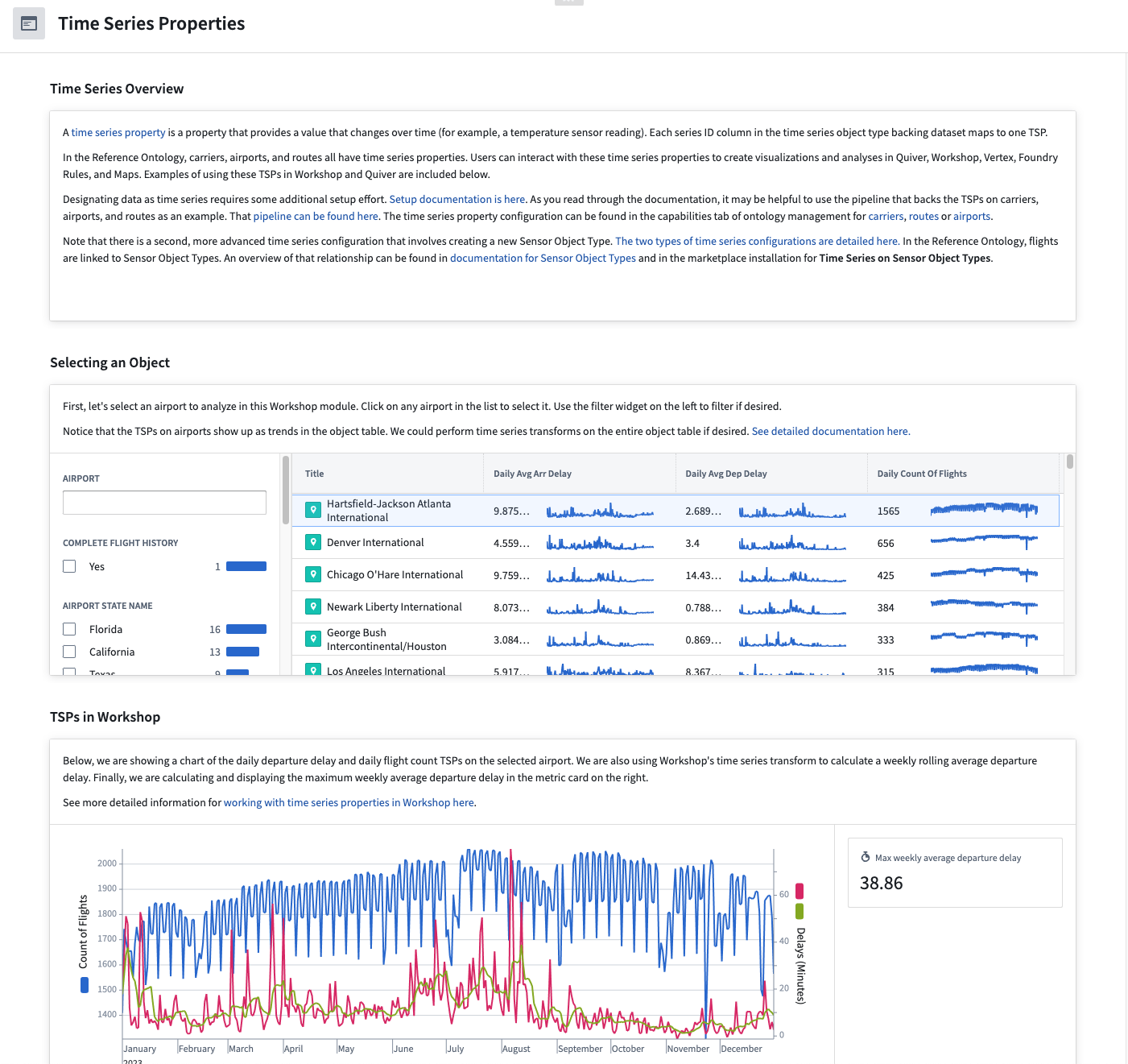Click the blue Count of Flights legend swatch
This screenshot has width=1128, height=1064.
click(x=85, y=985)
